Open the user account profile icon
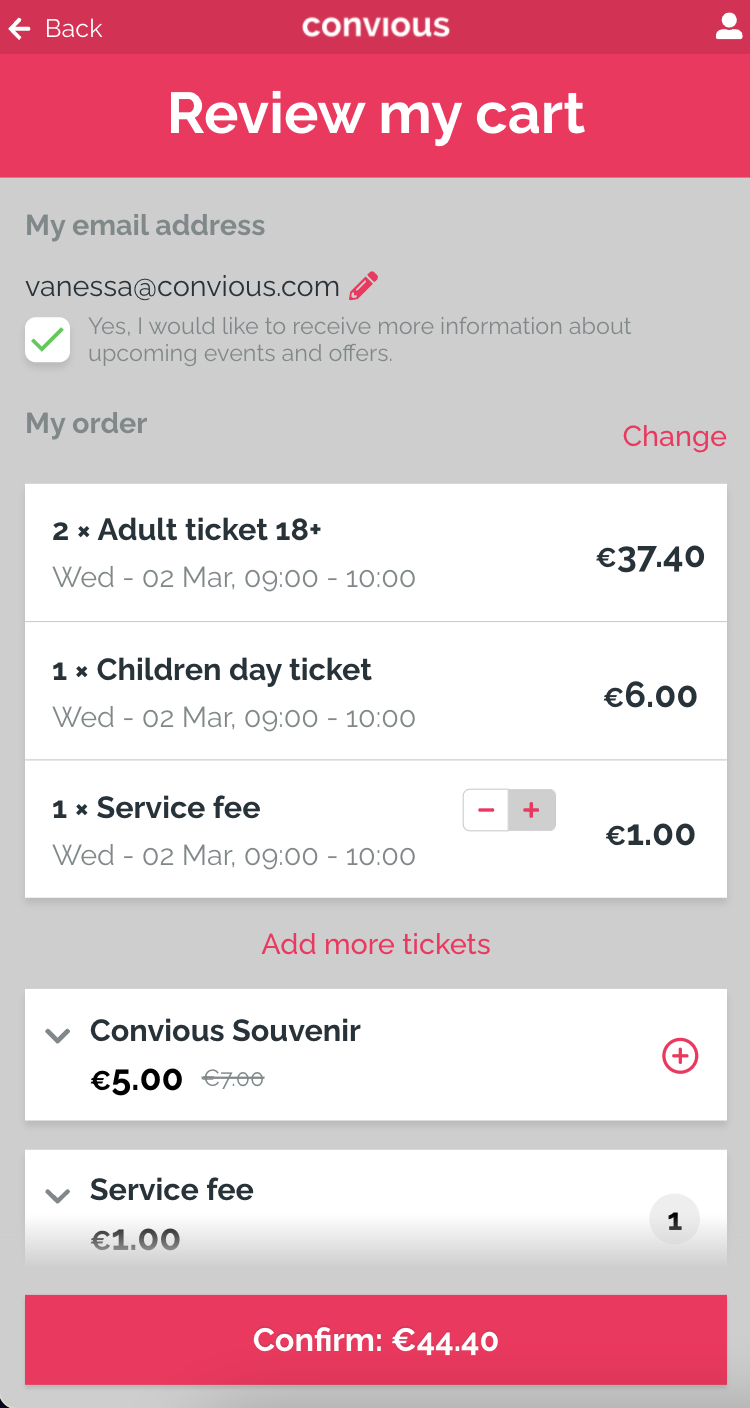The height and width of the screenshot is (1408, 750). pos(729,27)
